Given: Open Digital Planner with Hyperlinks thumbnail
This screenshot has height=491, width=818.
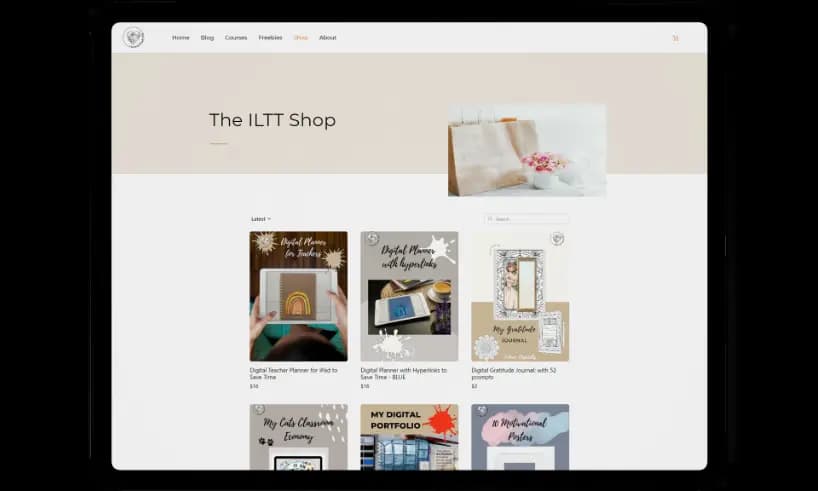Looking at the screenshot, I should pyautogui.click(x=410, y=296).
